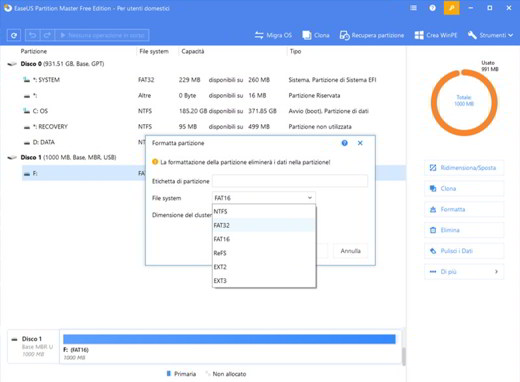Click the orange usage donut chart

click(464, 103)
